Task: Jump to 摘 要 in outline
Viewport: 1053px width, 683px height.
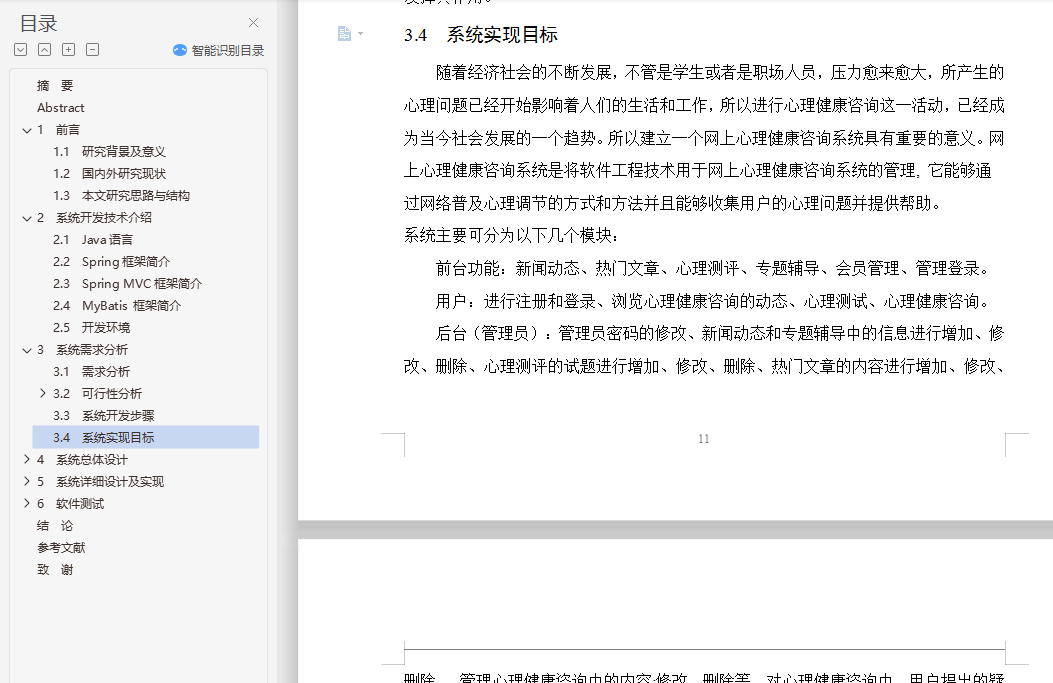Action: coord(55,85)
